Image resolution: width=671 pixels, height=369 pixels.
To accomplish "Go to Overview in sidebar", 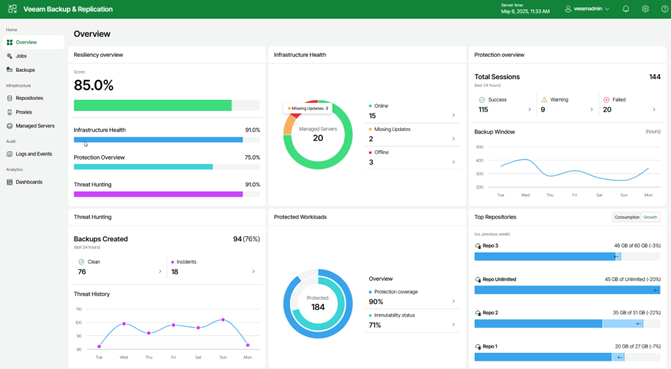I will click(33, 42).
